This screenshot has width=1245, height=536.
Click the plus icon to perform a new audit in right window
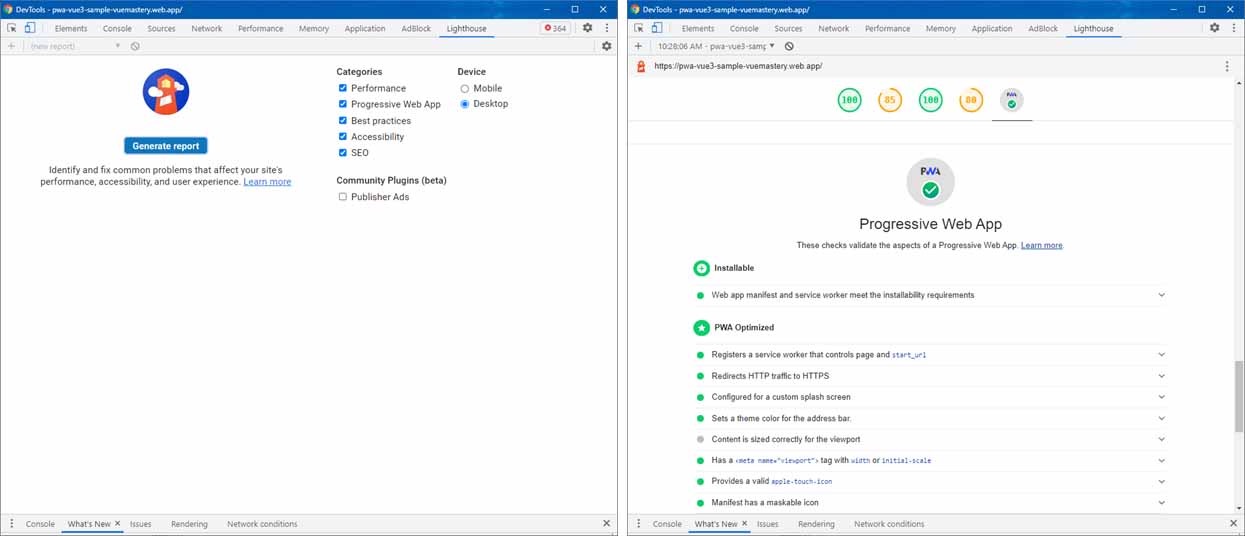pyautogui.click(x=638, y=46)
